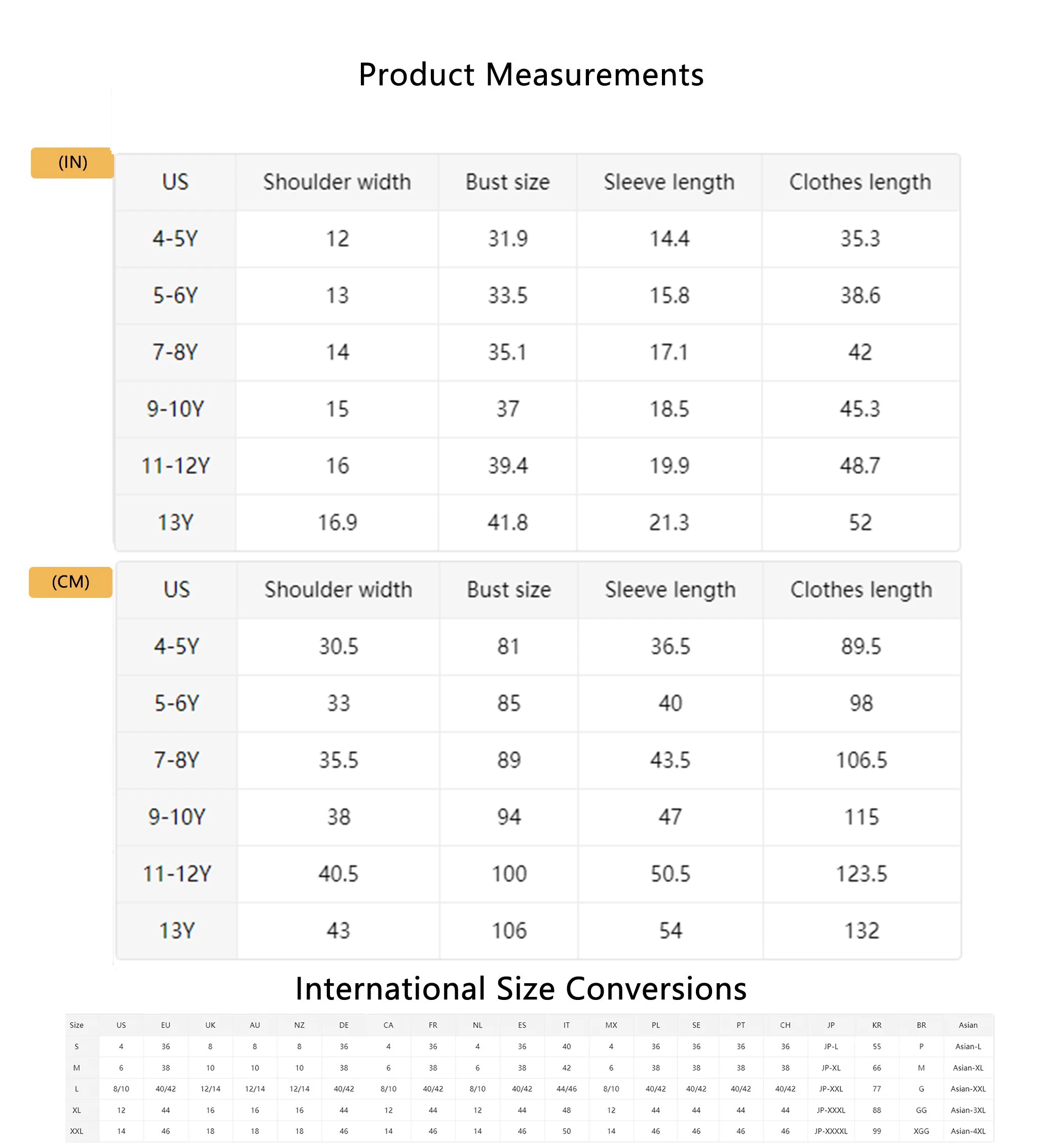Click the 106.5 clothes length cell
Viewport: 1038px width, 1148px height.
click(x=861, y=760)
